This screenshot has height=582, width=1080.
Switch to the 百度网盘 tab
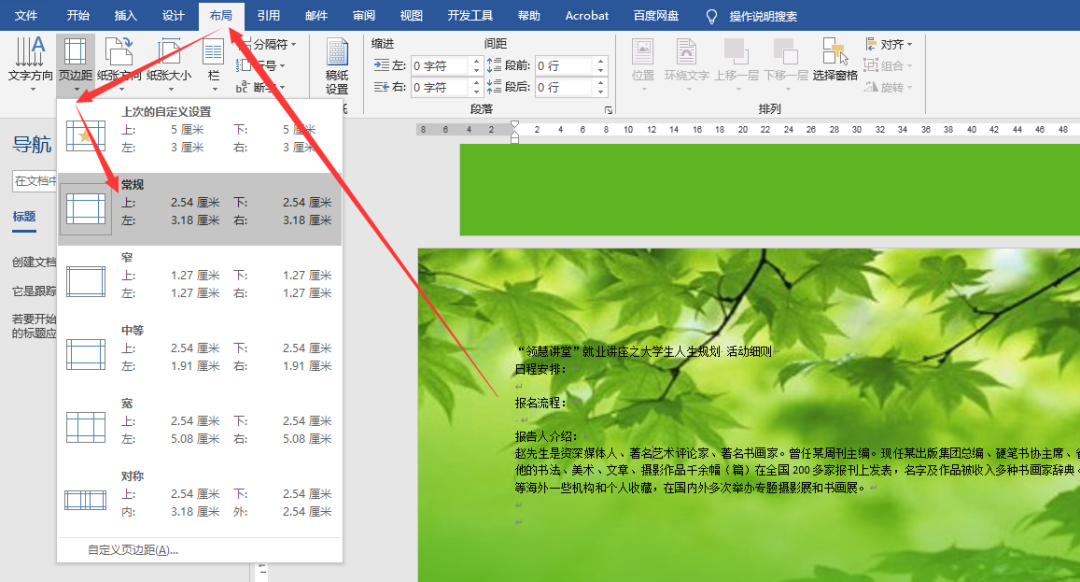point(656,15)
